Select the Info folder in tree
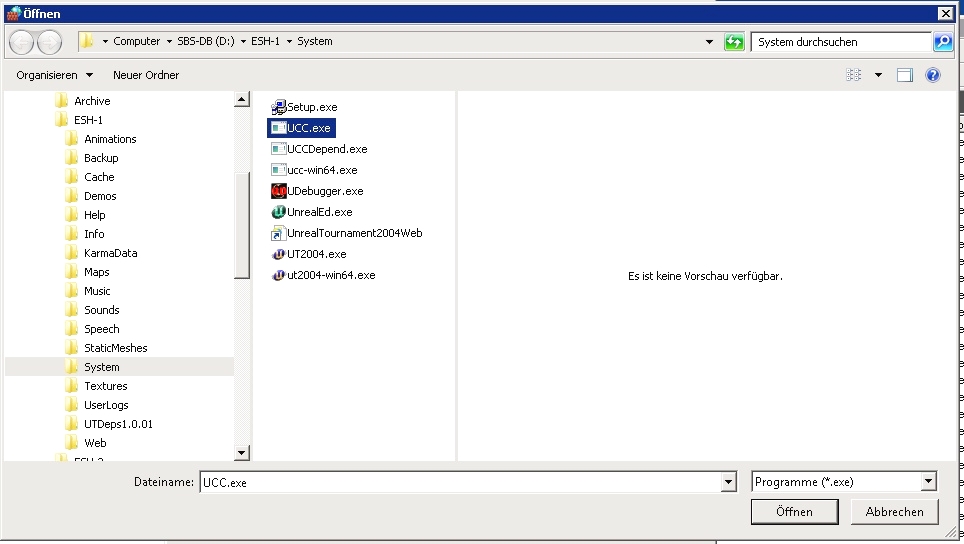The image size is (964, 544). (x=94, y=234)
